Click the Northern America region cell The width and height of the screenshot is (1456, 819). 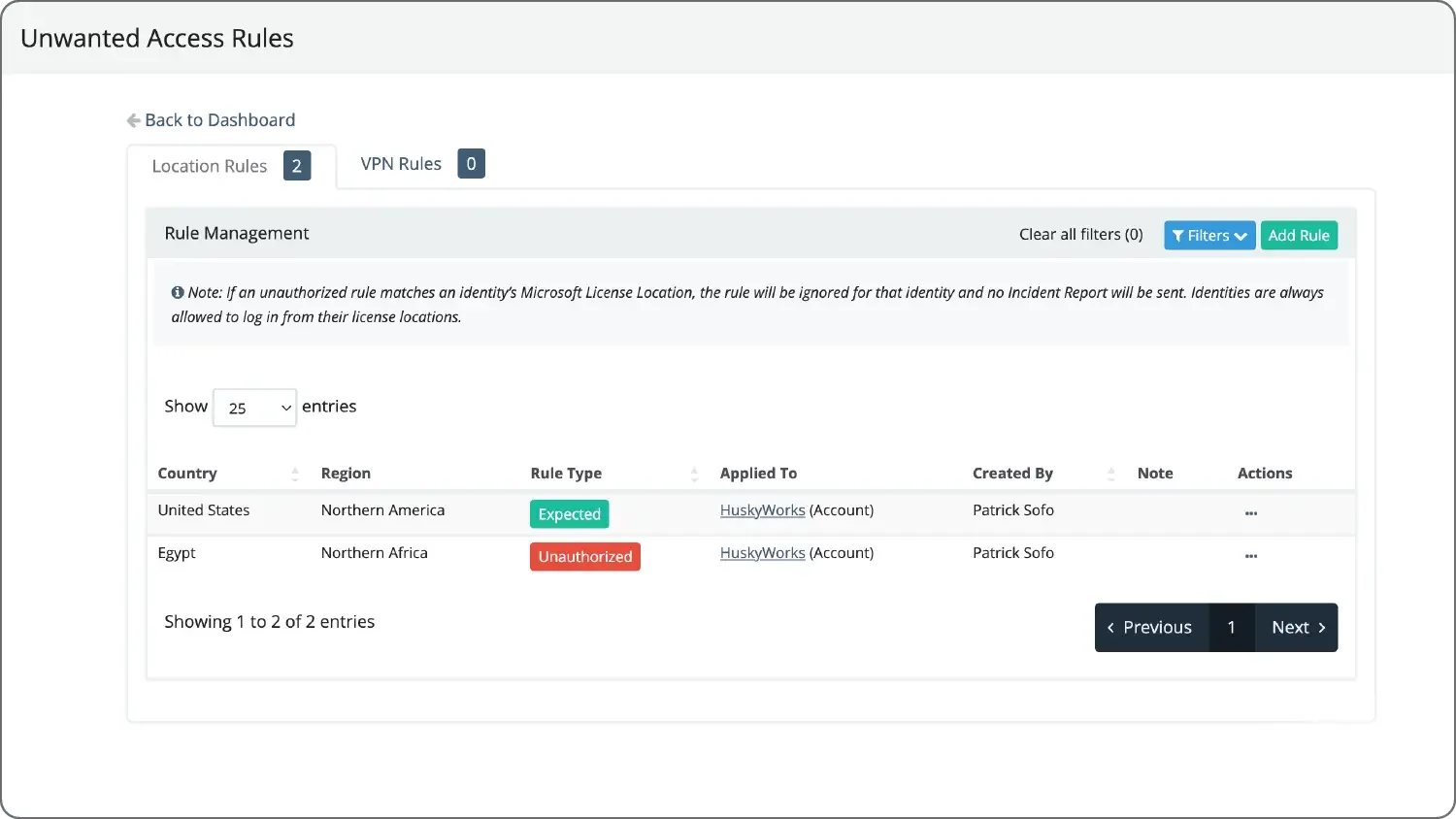(382, 510)
